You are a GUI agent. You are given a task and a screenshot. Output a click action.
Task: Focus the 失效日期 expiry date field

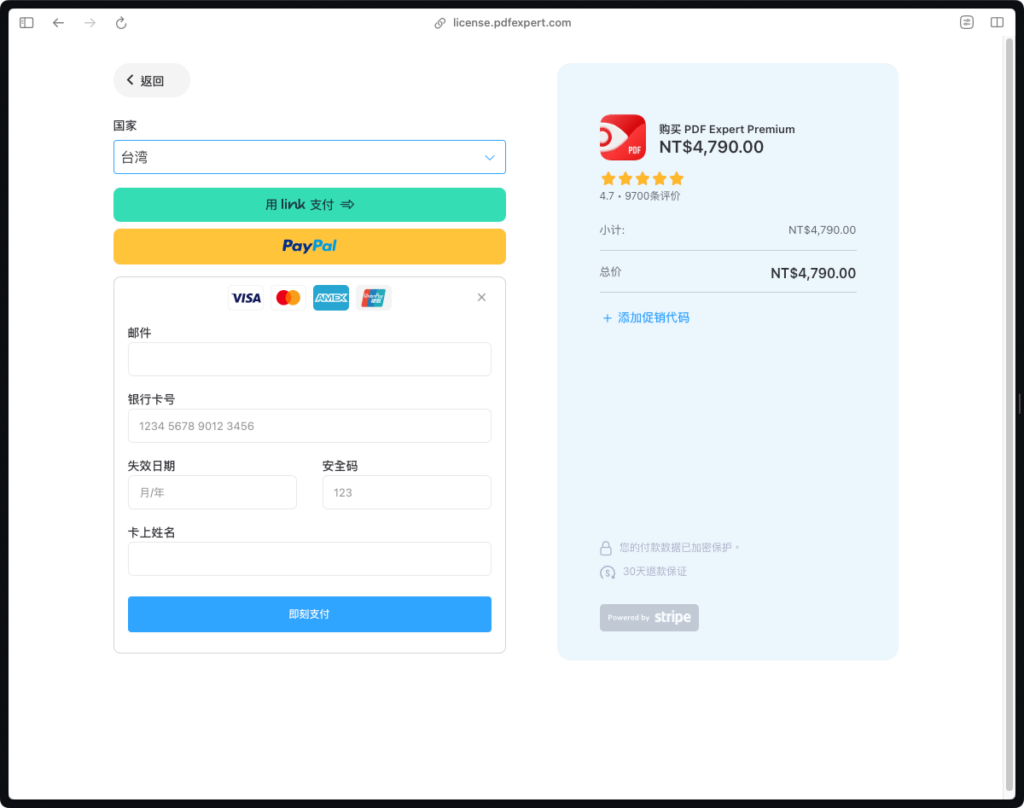[212, 493]
